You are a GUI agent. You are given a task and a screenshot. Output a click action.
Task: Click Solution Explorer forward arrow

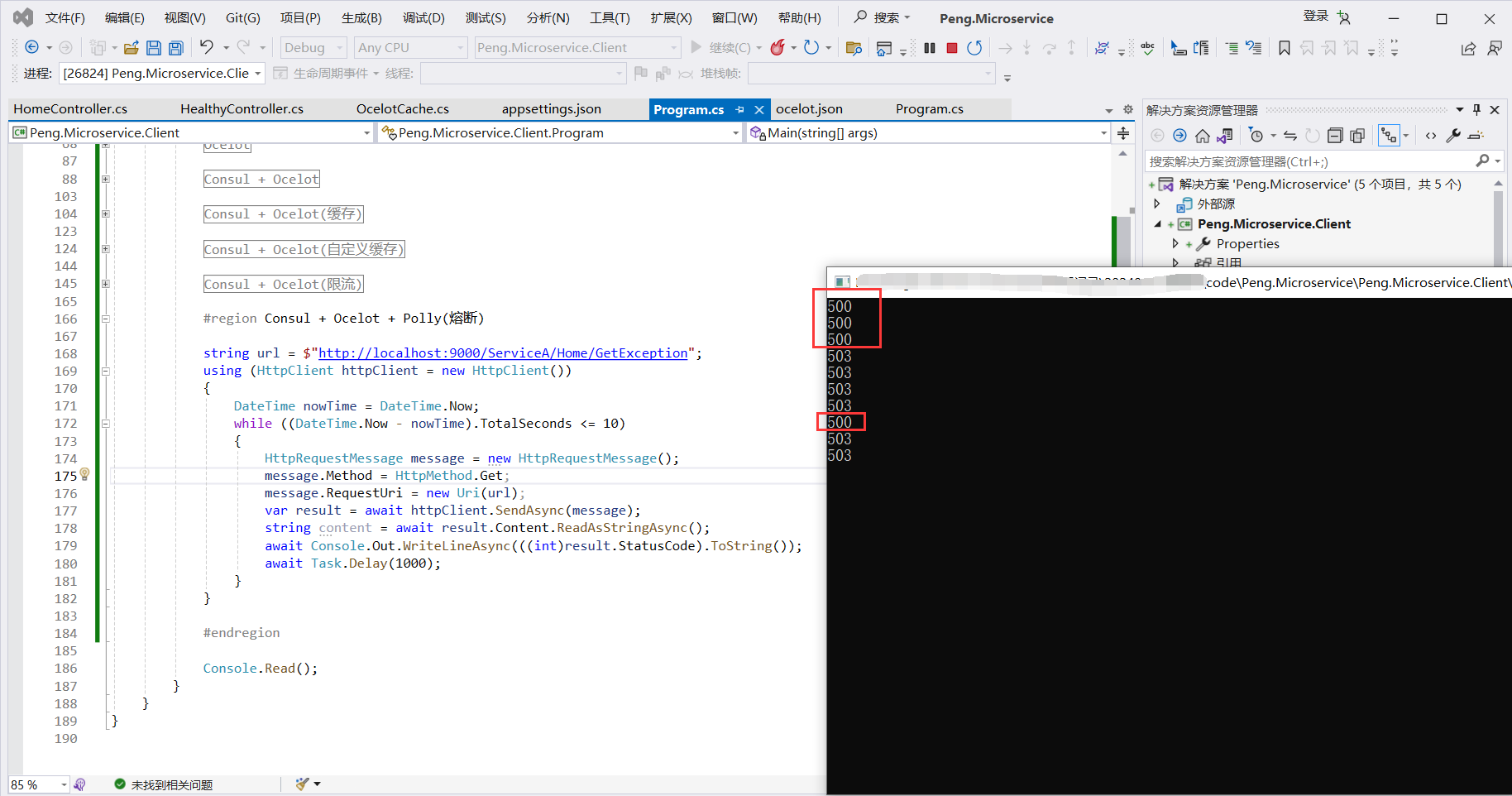point(1179,136)
